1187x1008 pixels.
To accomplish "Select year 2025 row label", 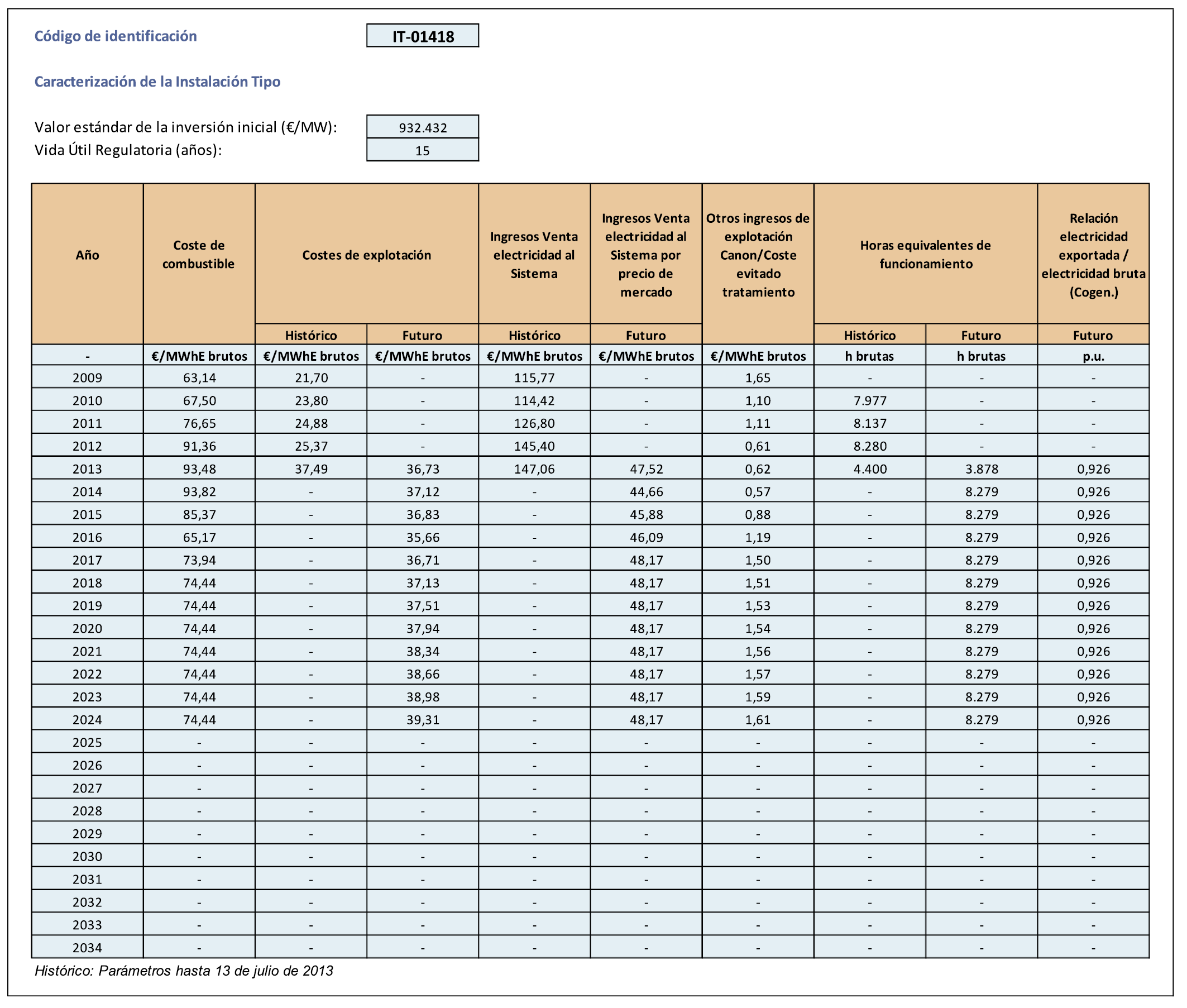I will point(88,742).
